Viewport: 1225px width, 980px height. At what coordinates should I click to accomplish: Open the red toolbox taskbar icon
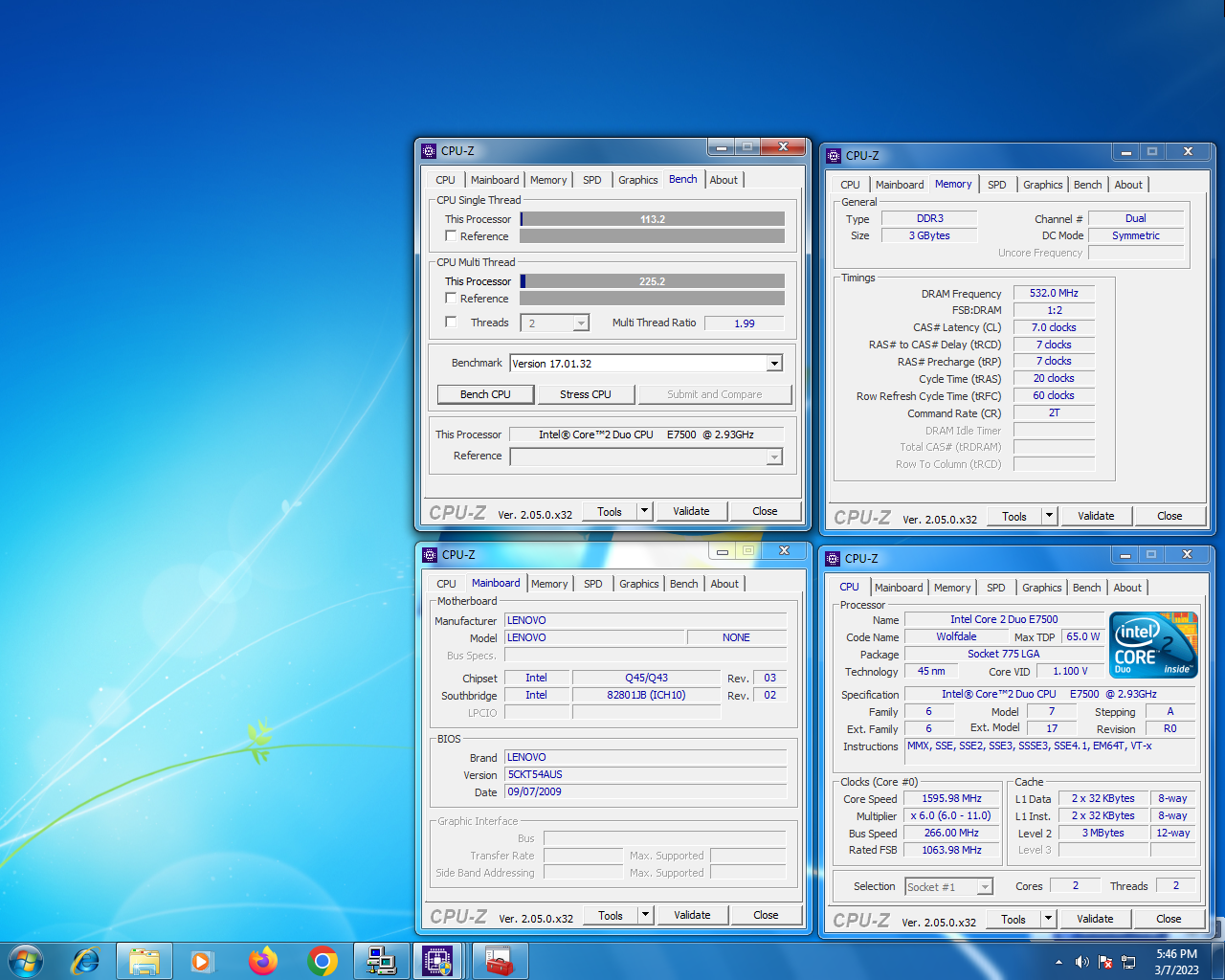click(x=499, y=961)
